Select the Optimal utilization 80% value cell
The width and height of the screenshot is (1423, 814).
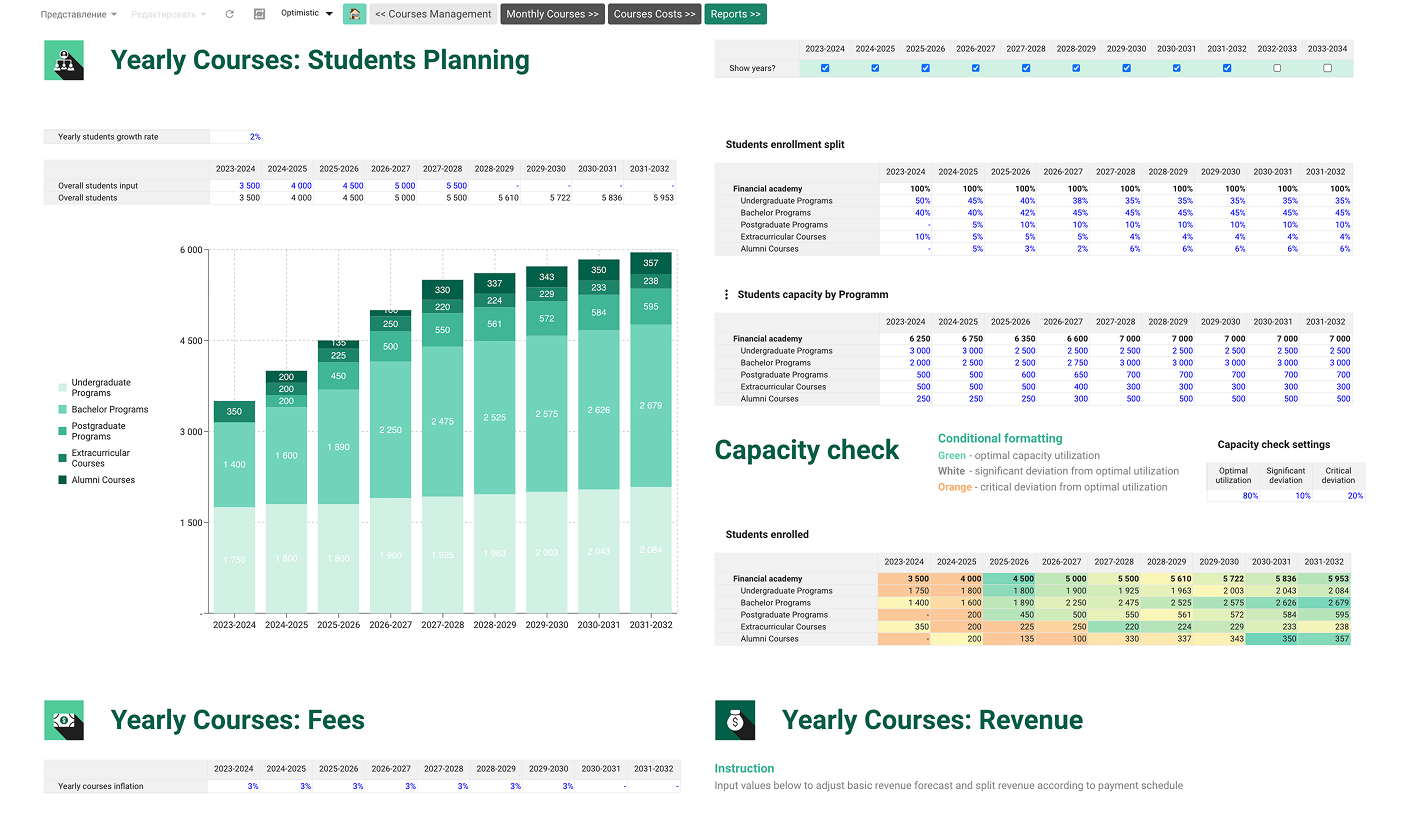point(1233,496)
